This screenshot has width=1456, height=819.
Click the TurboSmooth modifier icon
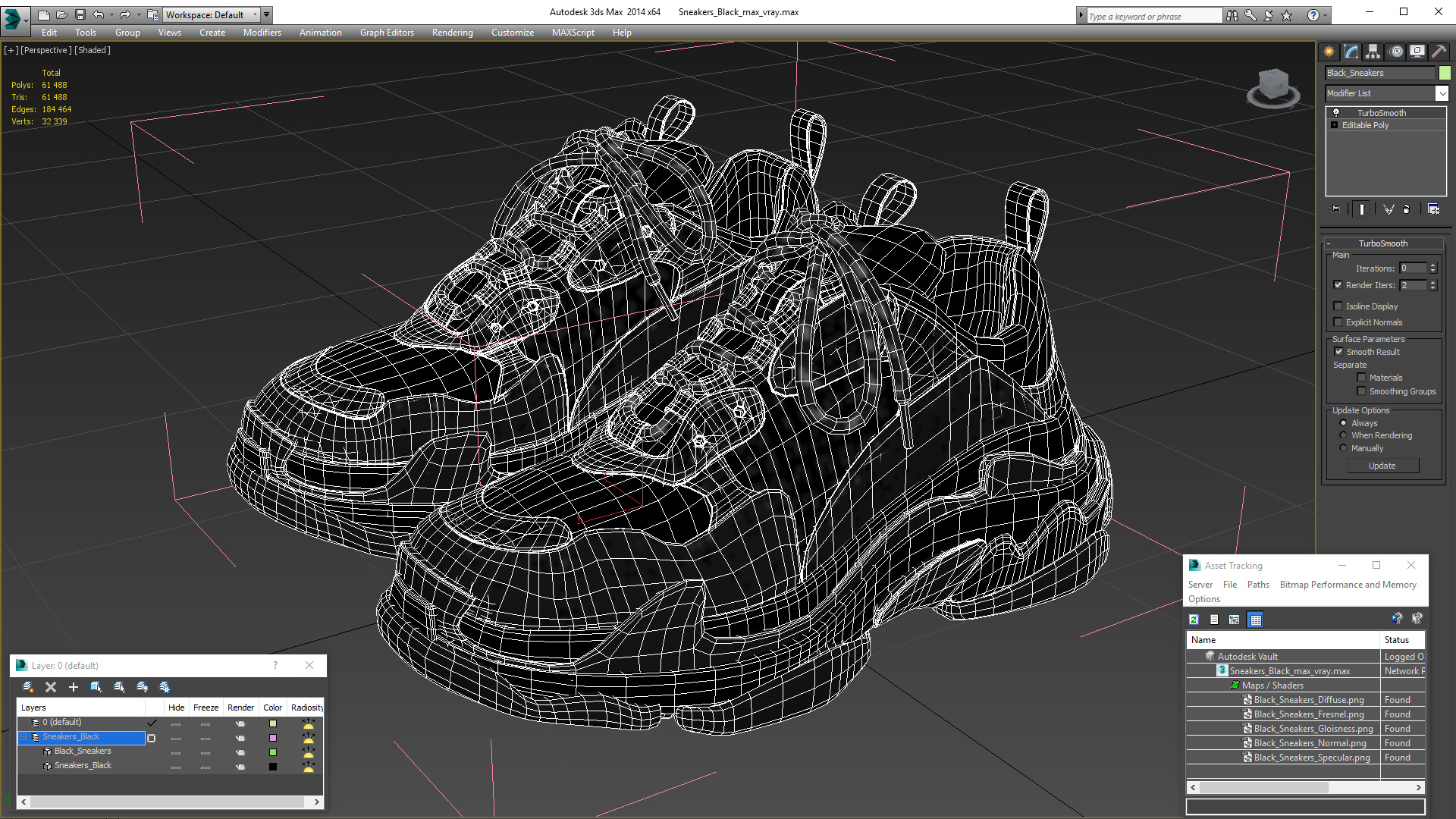pyautogui.click(x=1336, y=113)
